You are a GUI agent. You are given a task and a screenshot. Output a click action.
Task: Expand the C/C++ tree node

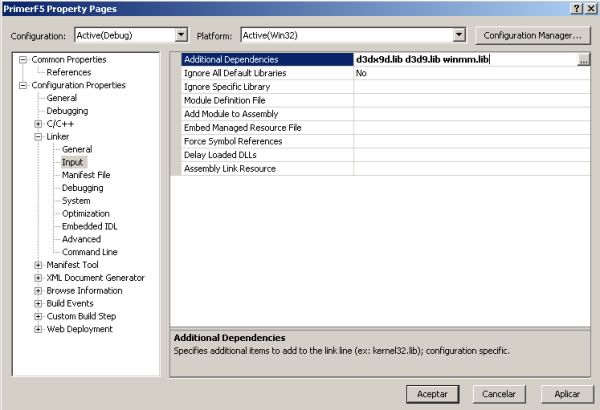[x=38, y=124]
